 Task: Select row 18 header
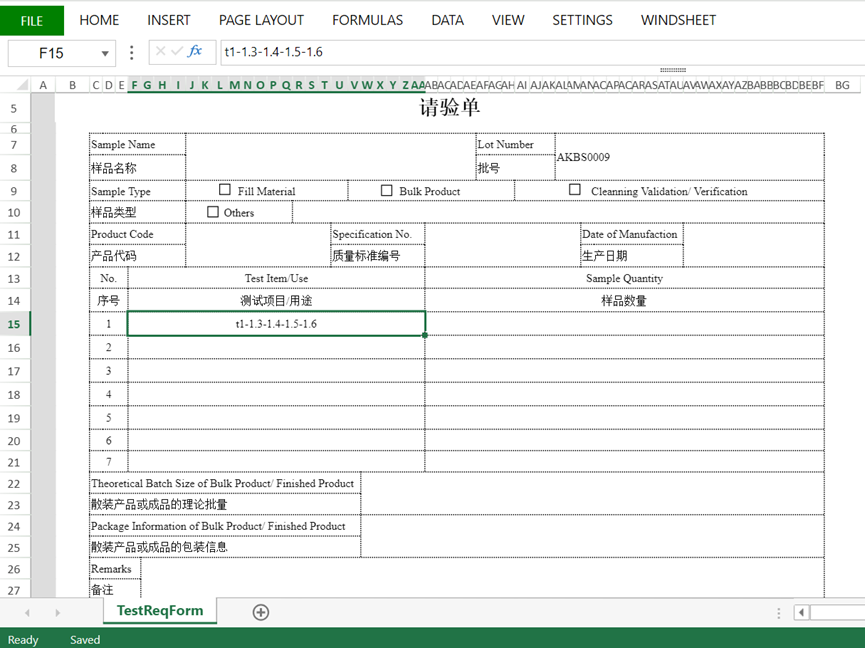[14, 394]
